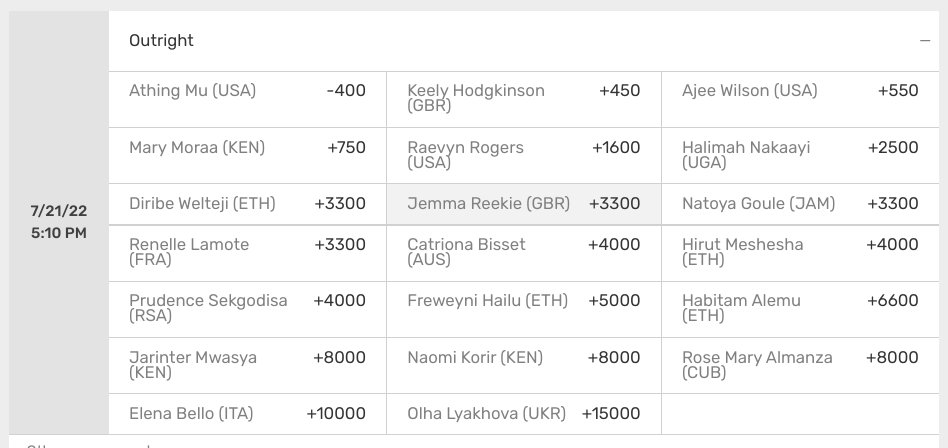Choose Catriona Bisset (AUS) +4000
Viewport: 948px width, 448px height.
(524, 253)
